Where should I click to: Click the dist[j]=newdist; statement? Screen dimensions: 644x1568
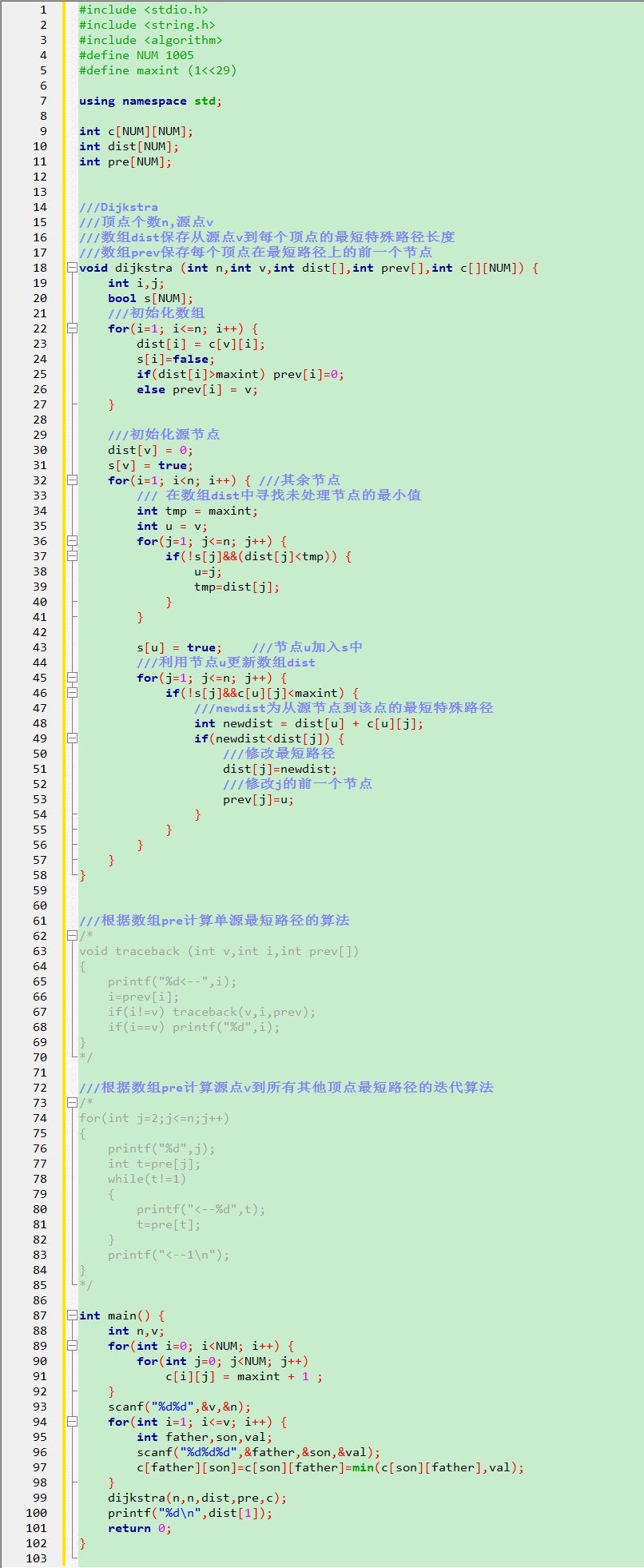(x=280, y=769)
